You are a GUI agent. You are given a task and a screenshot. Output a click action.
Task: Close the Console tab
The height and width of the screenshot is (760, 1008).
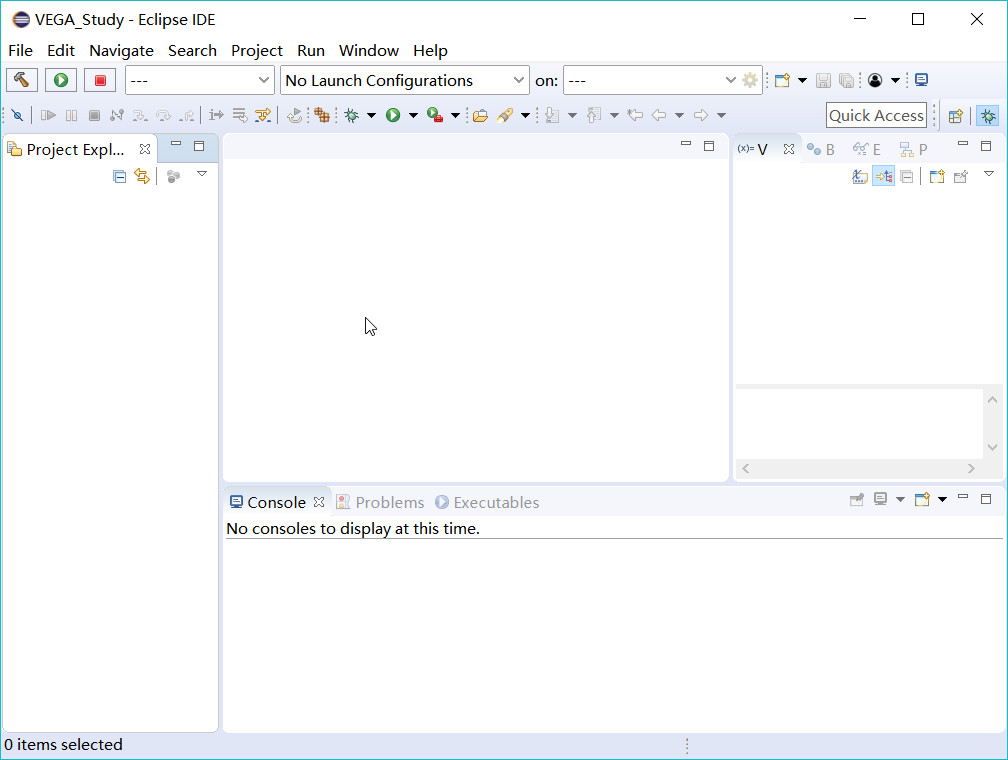click(319, 502)
